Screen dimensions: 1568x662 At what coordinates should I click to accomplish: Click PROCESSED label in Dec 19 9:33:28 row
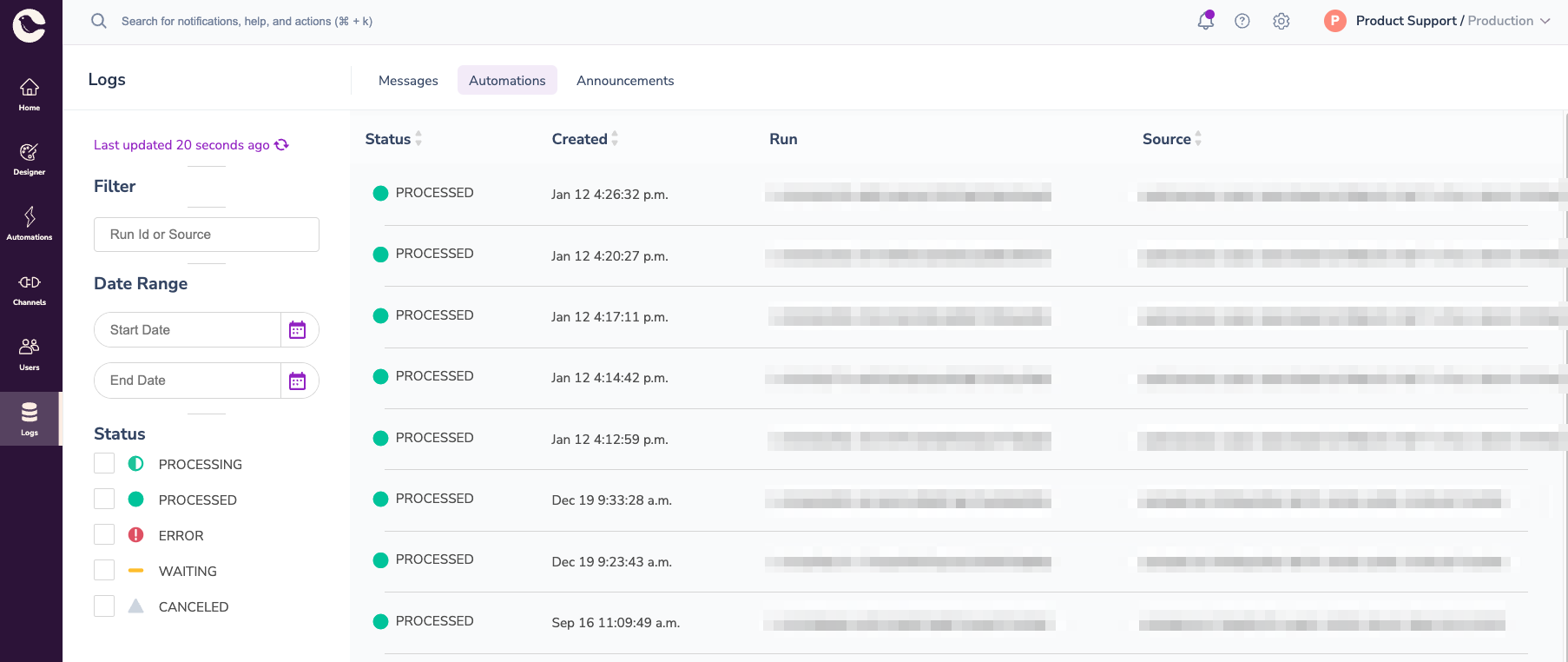434,499
